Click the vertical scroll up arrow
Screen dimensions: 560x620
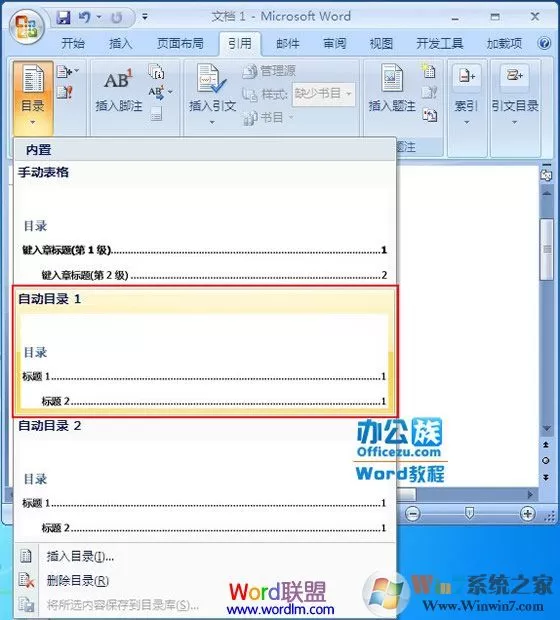coord(547,193)
